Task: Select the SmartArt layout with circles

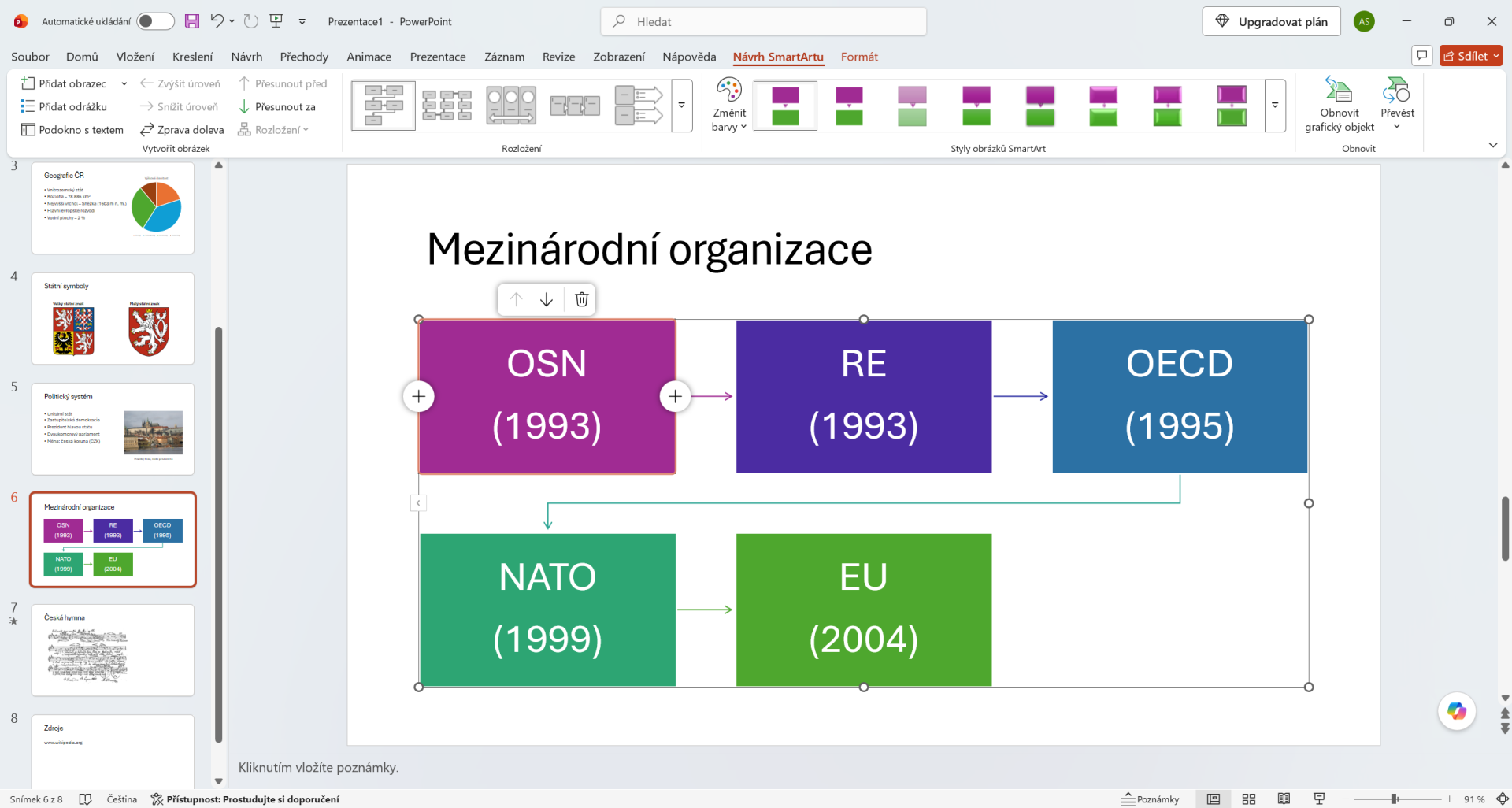Action: tap(511, 105)
